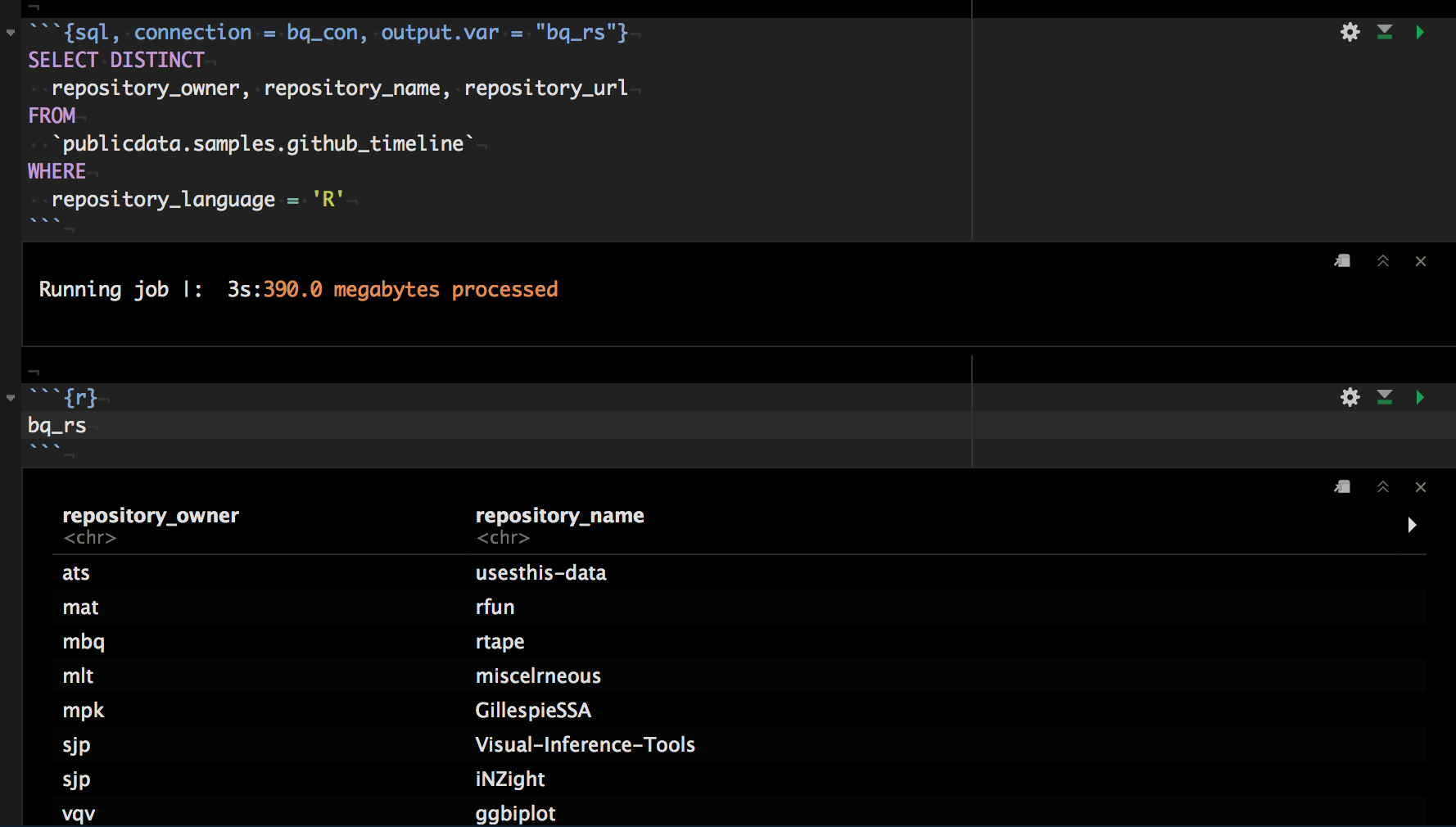Click the 'usesthis-data' cell
This screenshot has width=1456, height=827.
coord(540,572)
